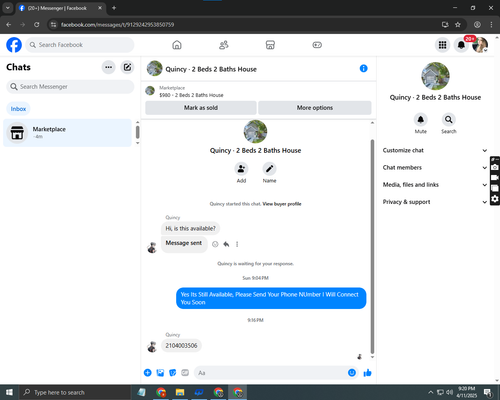The width and height of the screenshot is (500, 400).
Task: Open Chats options three-dot button
Action: (109, 67)
